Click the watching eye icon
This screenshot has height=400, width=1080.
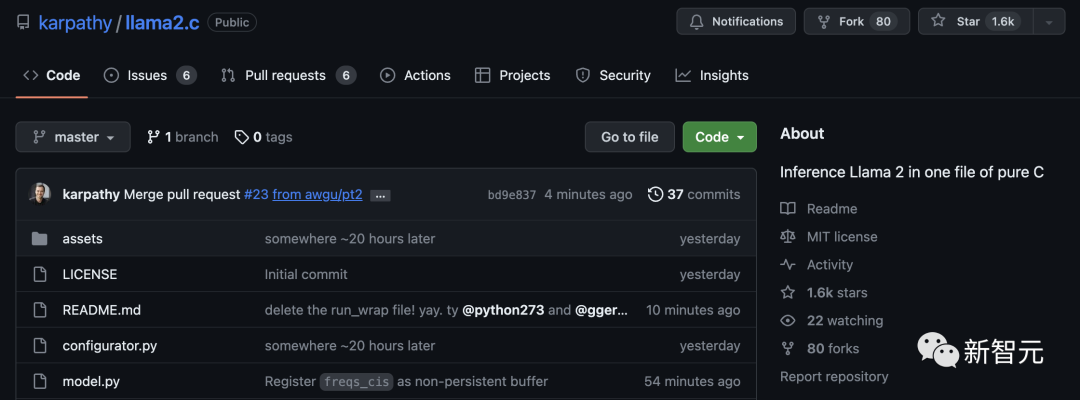tap(788, 321)
